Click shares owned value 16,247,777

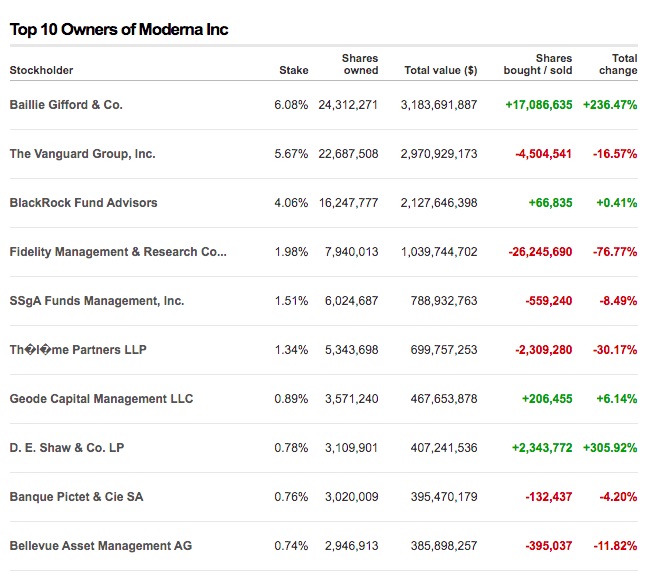348,203
